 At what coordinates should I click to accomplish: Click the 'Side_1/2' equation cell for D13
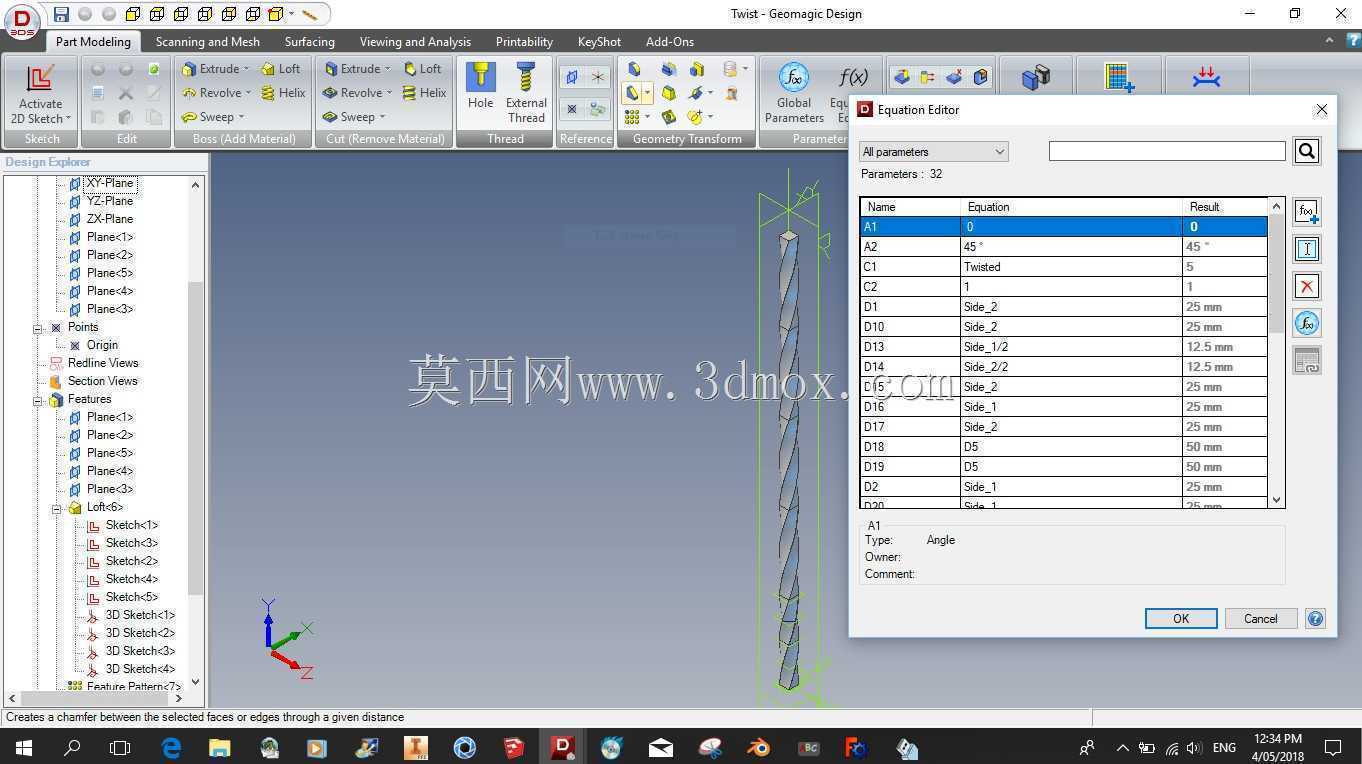tap(1071, 347)
